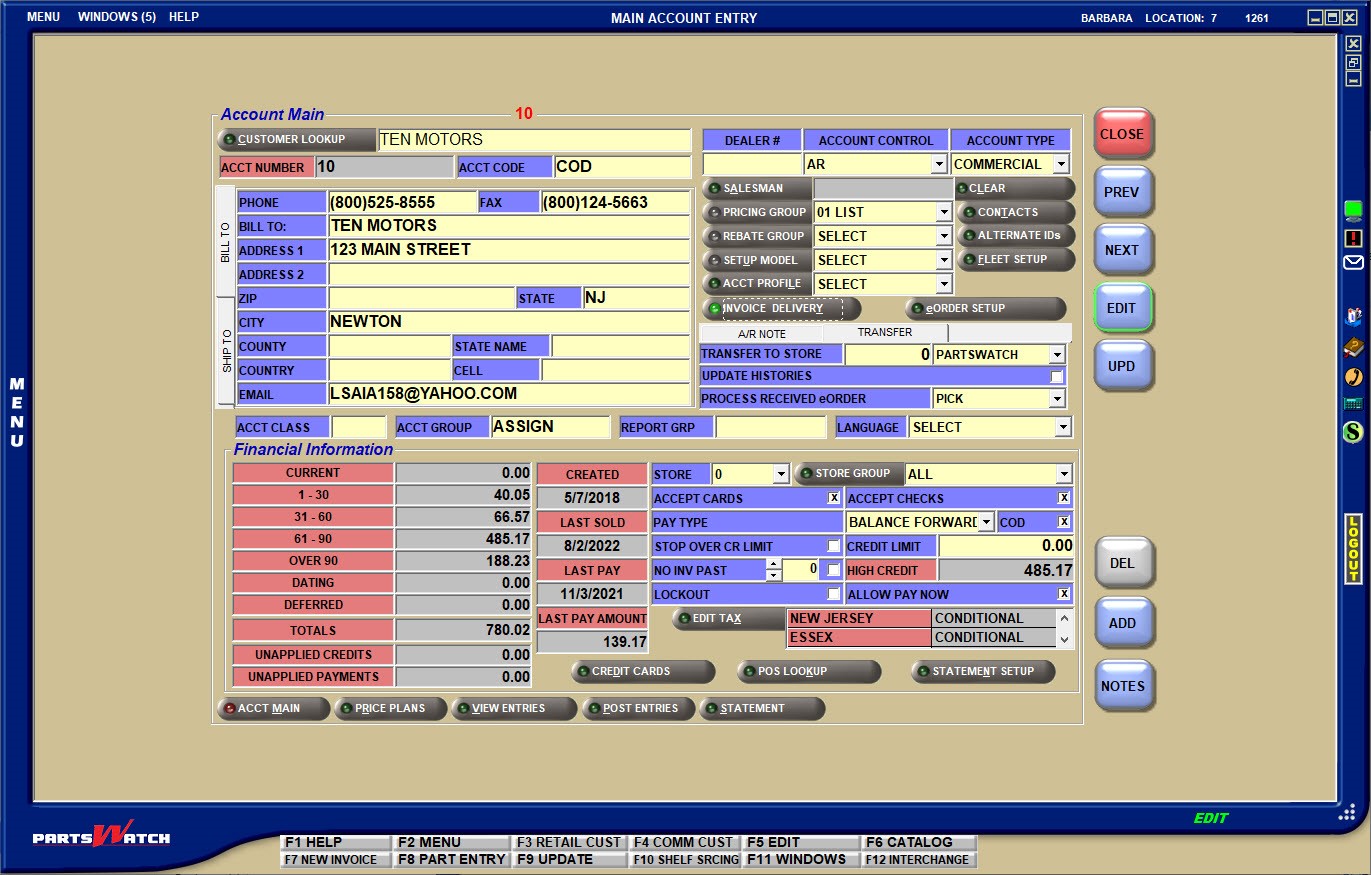Image resolution: width=1371 pixels, height=875 pixels.
Task: Toggle the Update Histories checkbox
Action: point(1056,376)
